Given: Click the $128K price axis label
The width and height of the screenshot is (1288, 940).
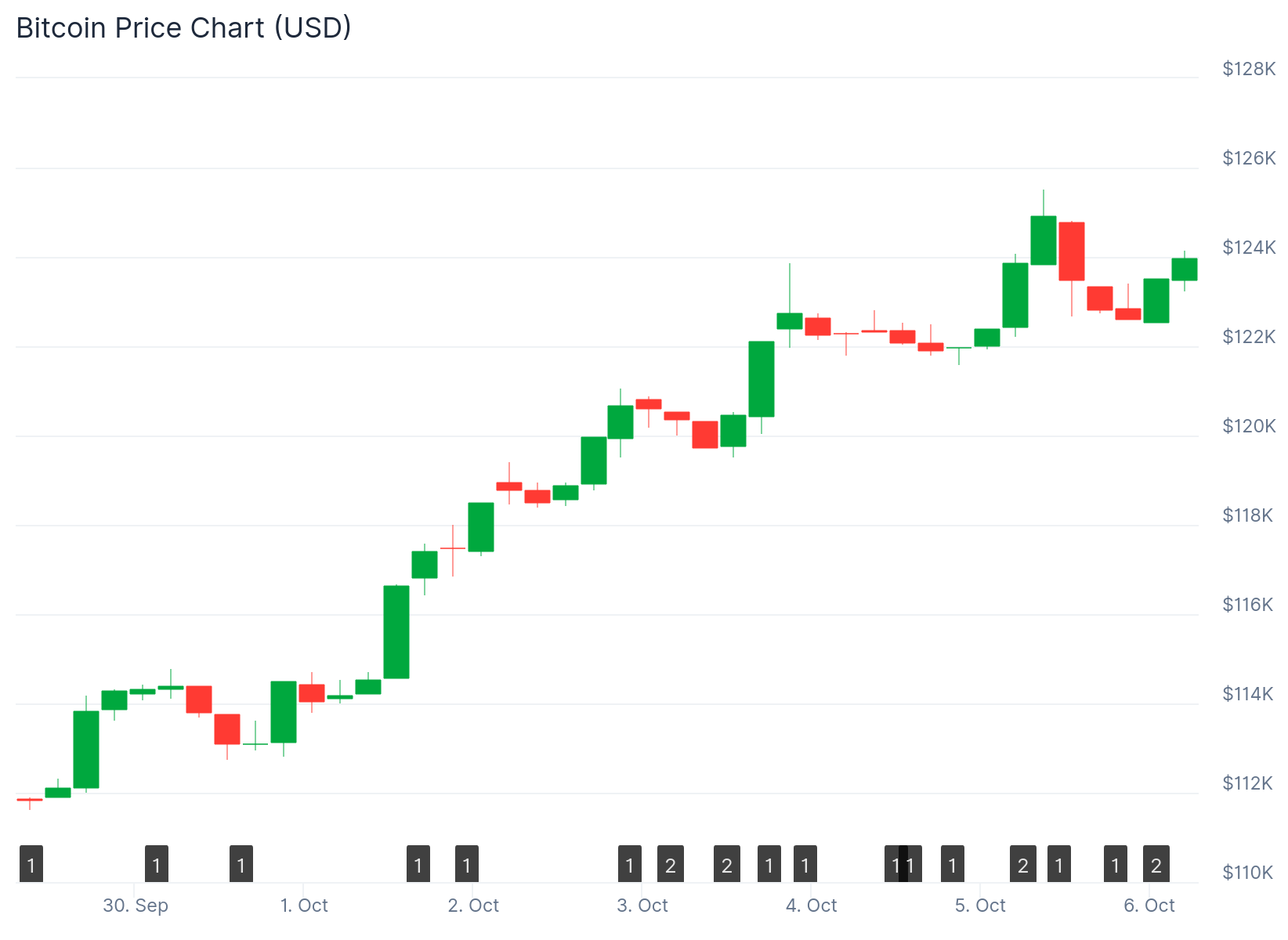Looking at the screenshot, I should click(1249, 69).
